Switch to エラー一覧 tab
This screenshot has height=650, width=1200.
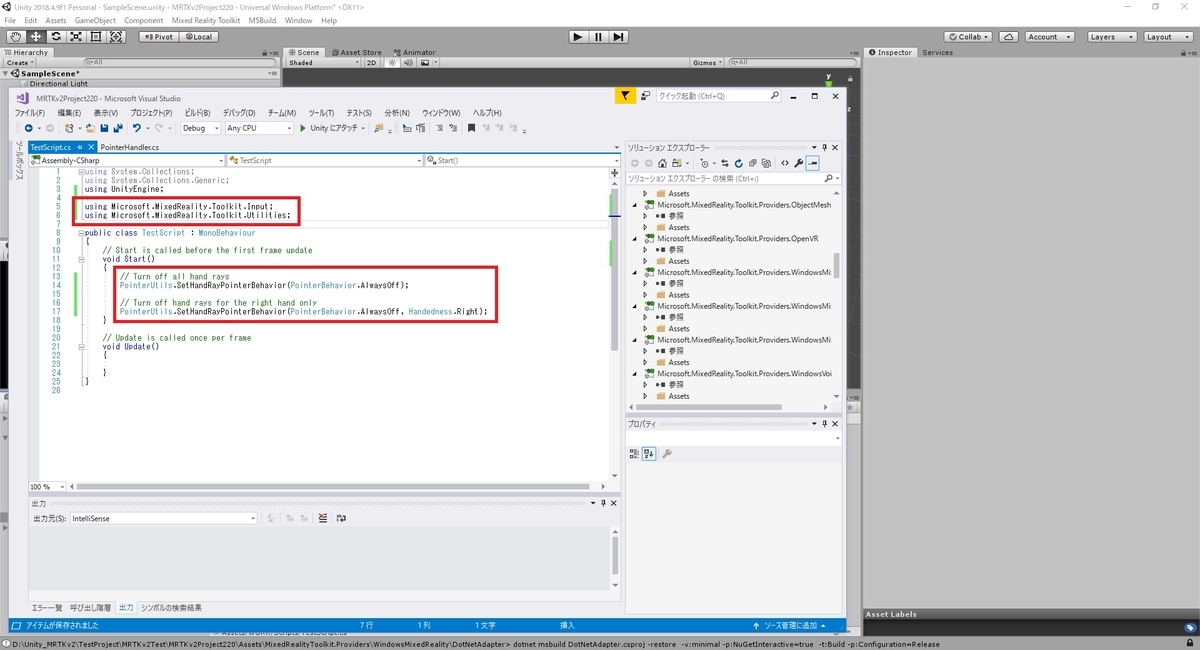pyautogui.click(x=47, y=607)
